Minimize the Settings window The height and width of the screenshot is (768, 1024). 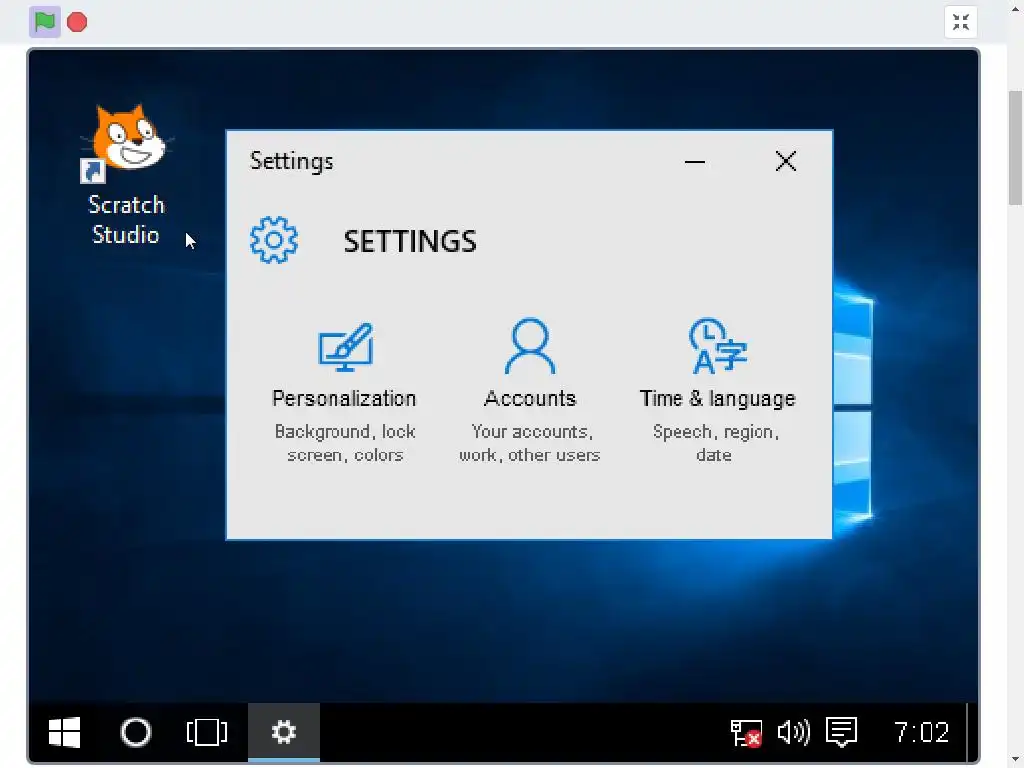(x=695, y=161)
